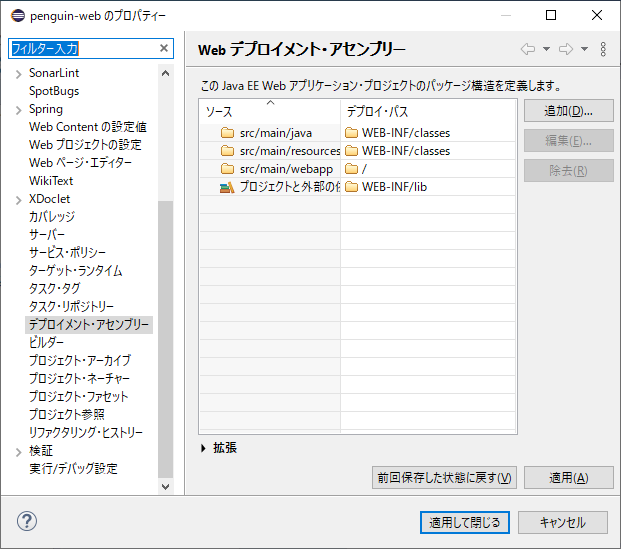
Task: Click the tree scrollbar up arrow
Action: (x=166, y=73)
